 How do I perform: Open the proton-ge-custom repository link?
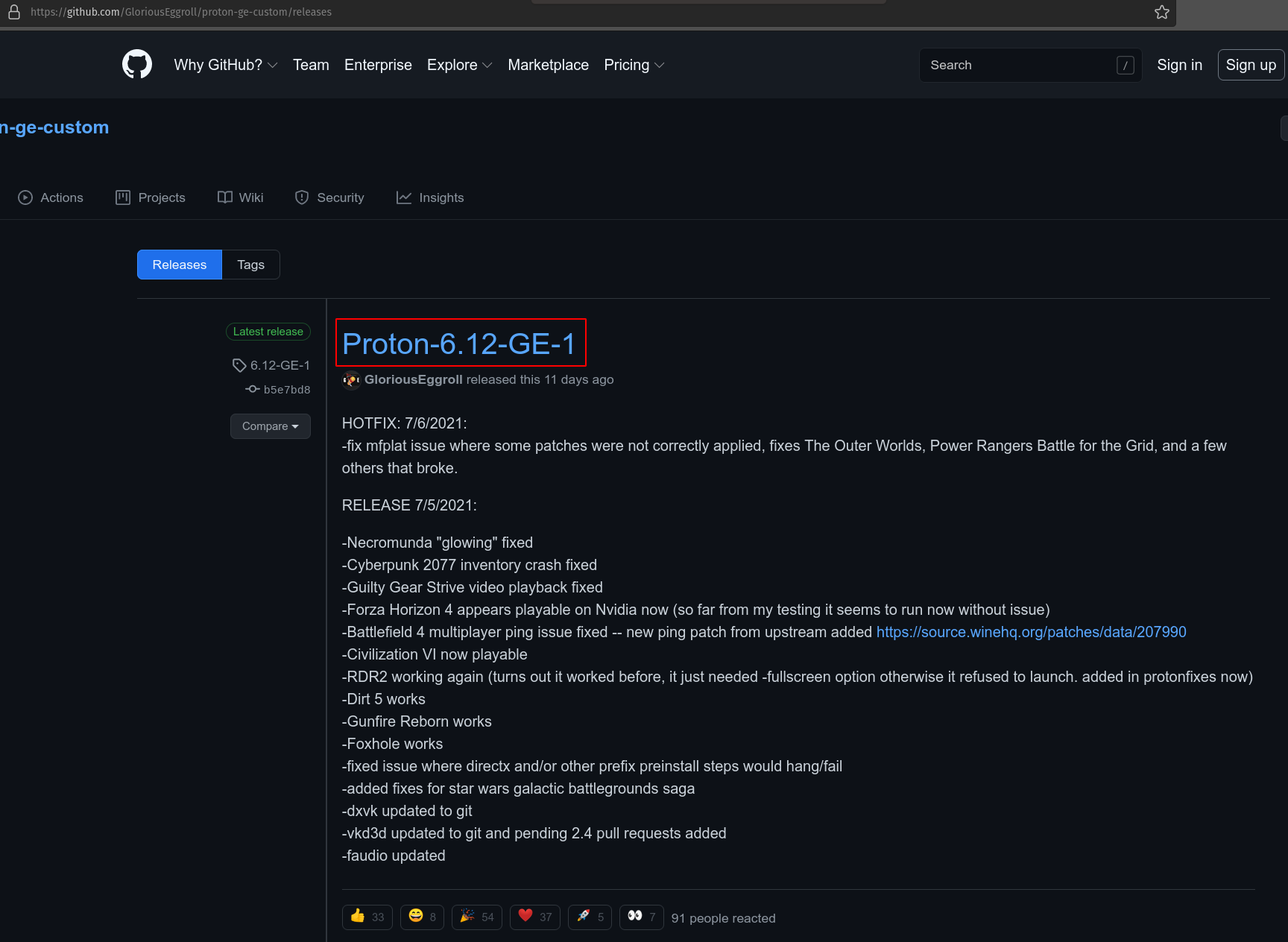tap(54, 127)
